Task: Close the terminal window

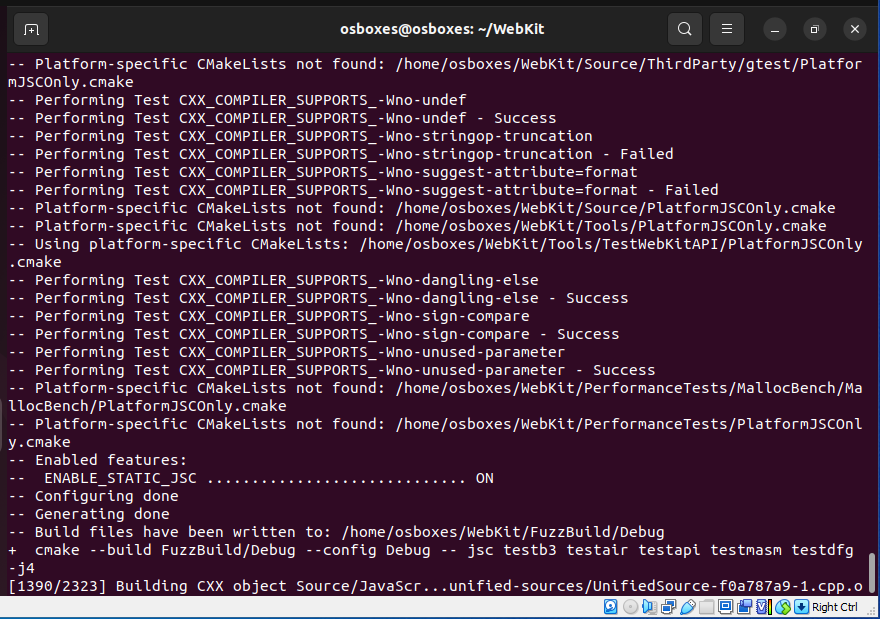Action: pyautogui.click(x=855, y=29)
